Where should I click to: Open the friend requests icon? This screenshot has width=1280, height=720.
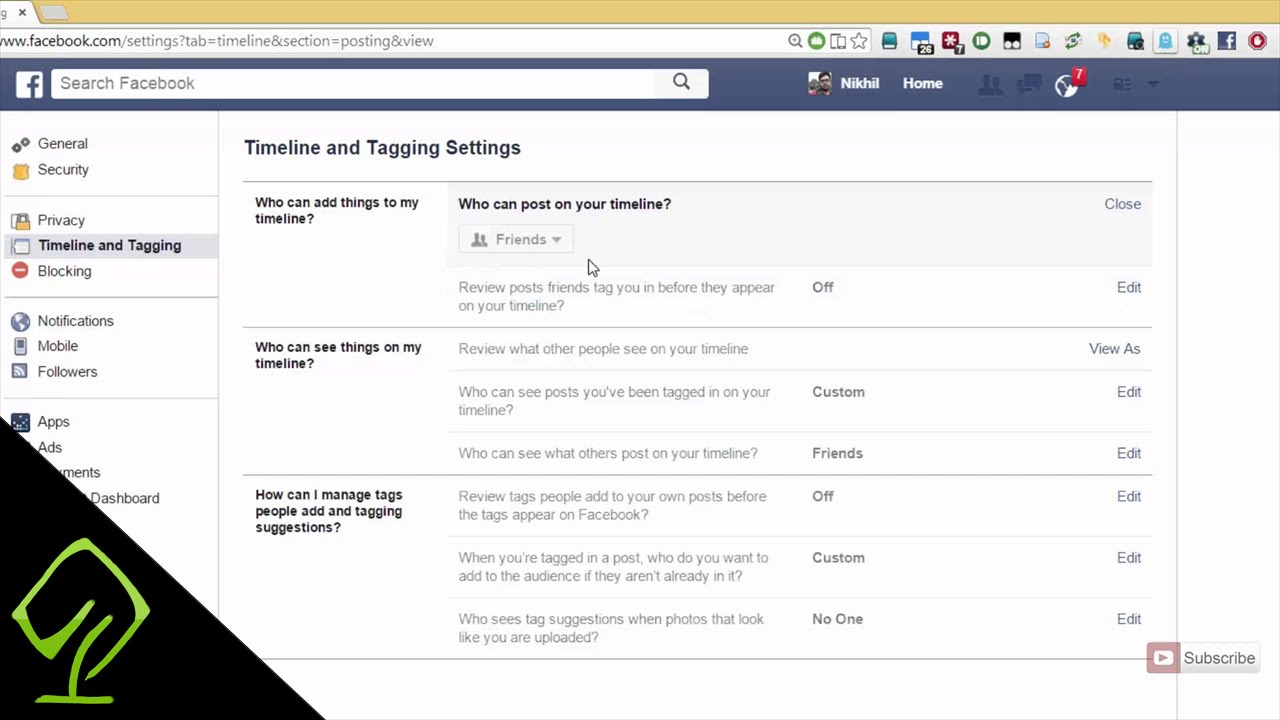[x=991, y=85]
